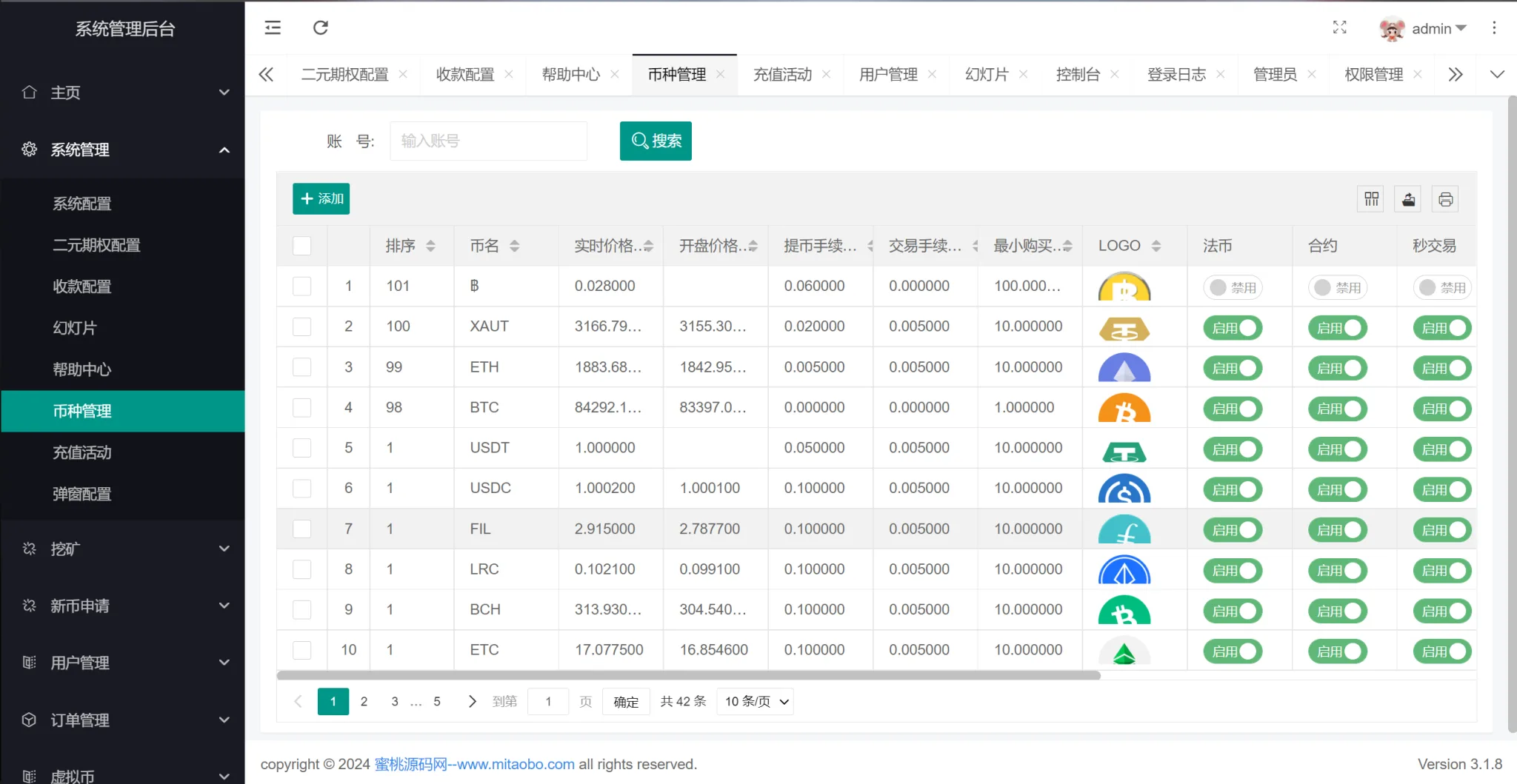Click the BTC coin logo thumbnail

click(x=1124, y=409)
